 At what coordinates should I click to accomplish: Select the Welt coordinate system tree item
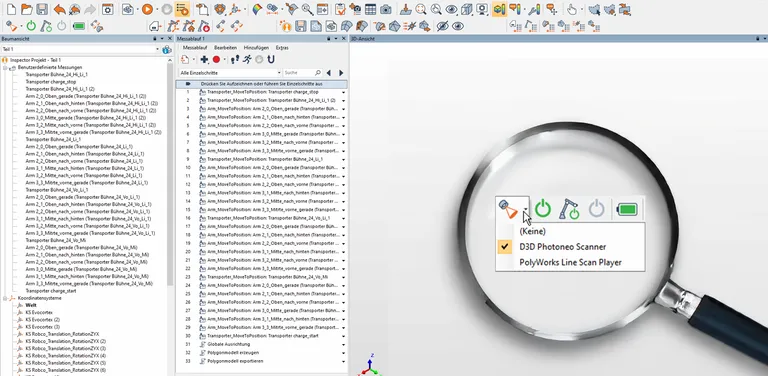(31, 305)
